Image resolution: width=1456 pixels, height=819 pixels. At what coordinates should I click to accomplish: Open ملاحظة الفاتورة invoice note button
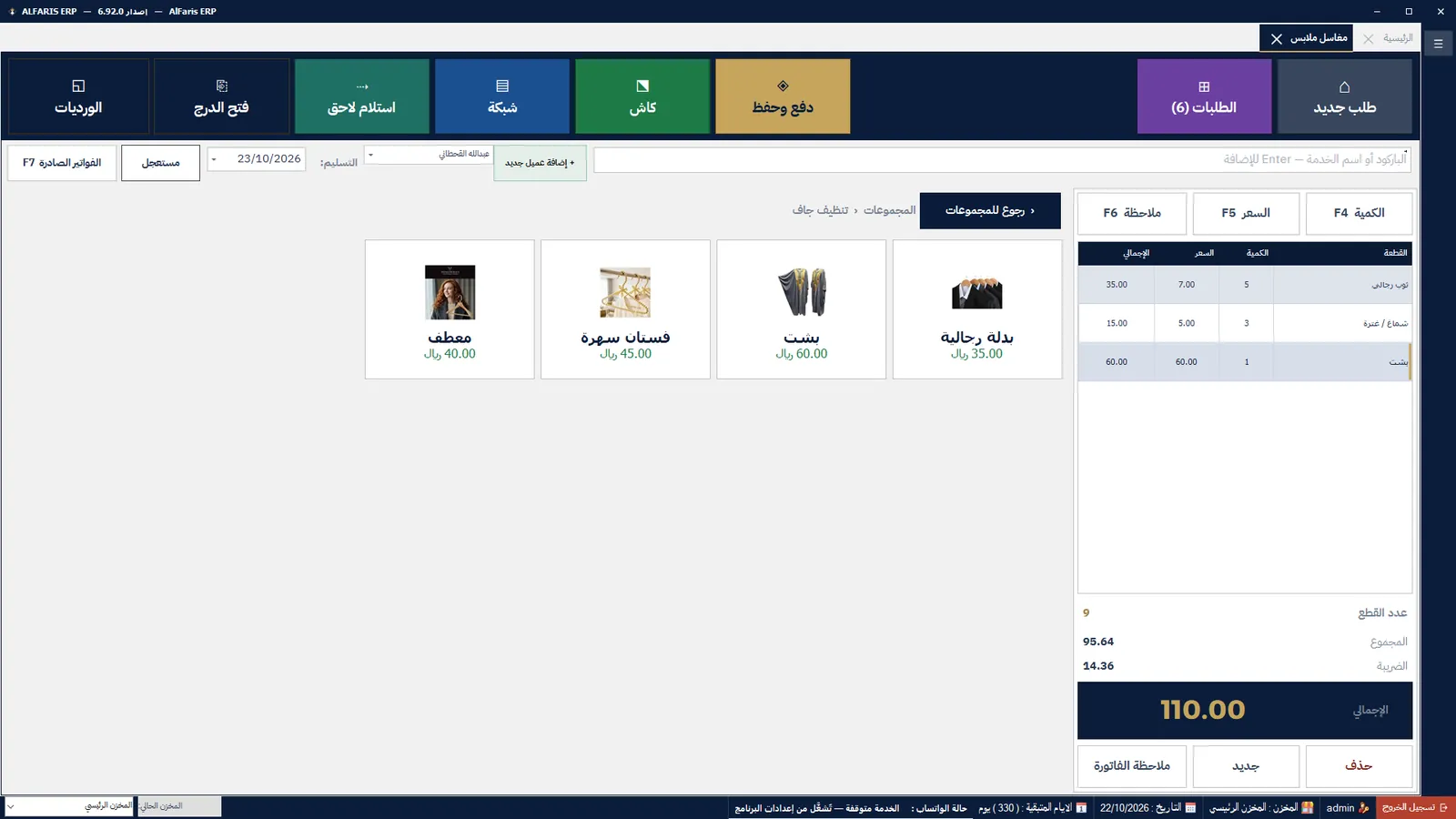pos(1132,766)
